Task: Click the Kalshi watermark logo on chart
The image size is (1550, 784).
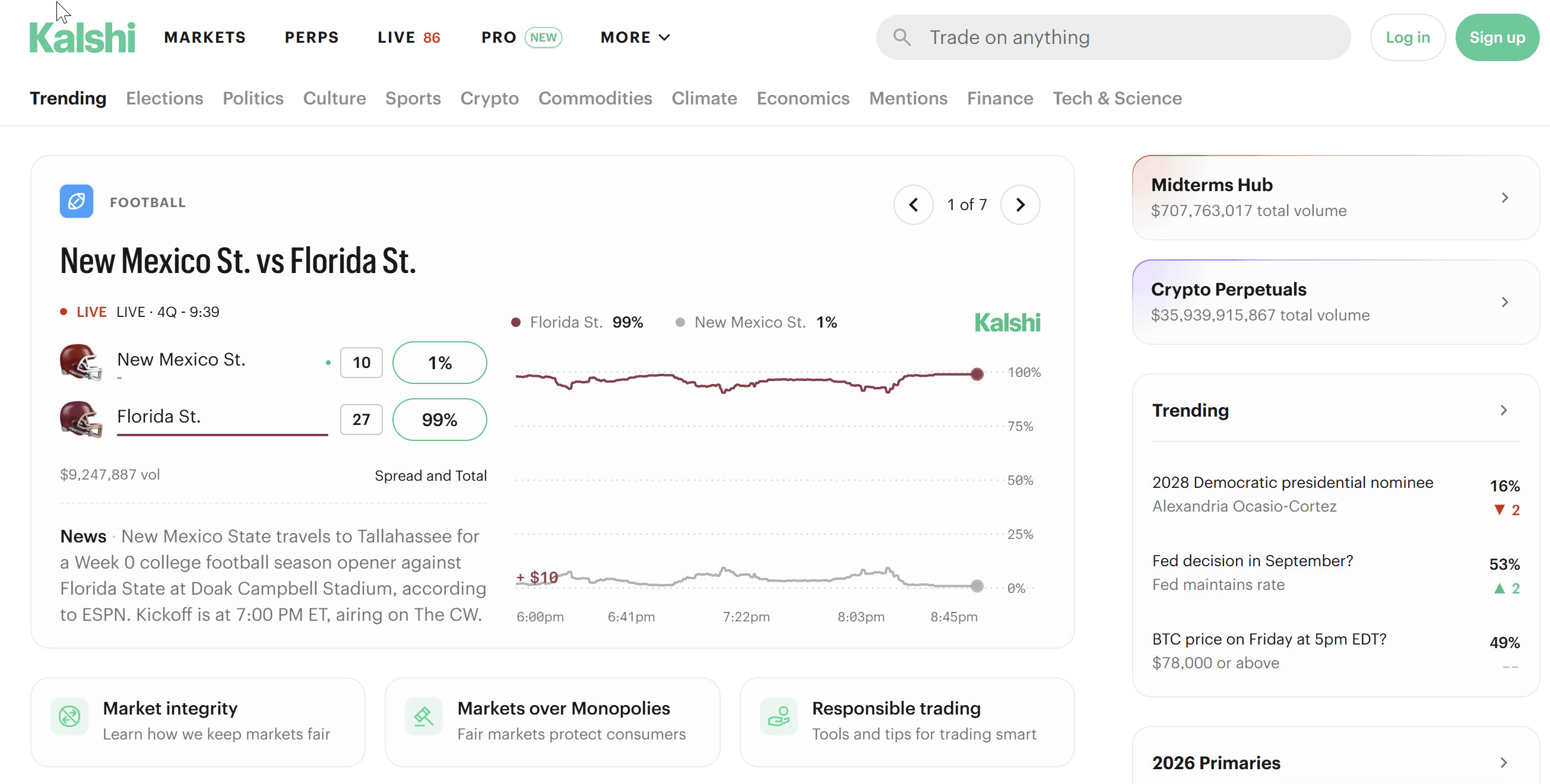Action: point(1007,322)
